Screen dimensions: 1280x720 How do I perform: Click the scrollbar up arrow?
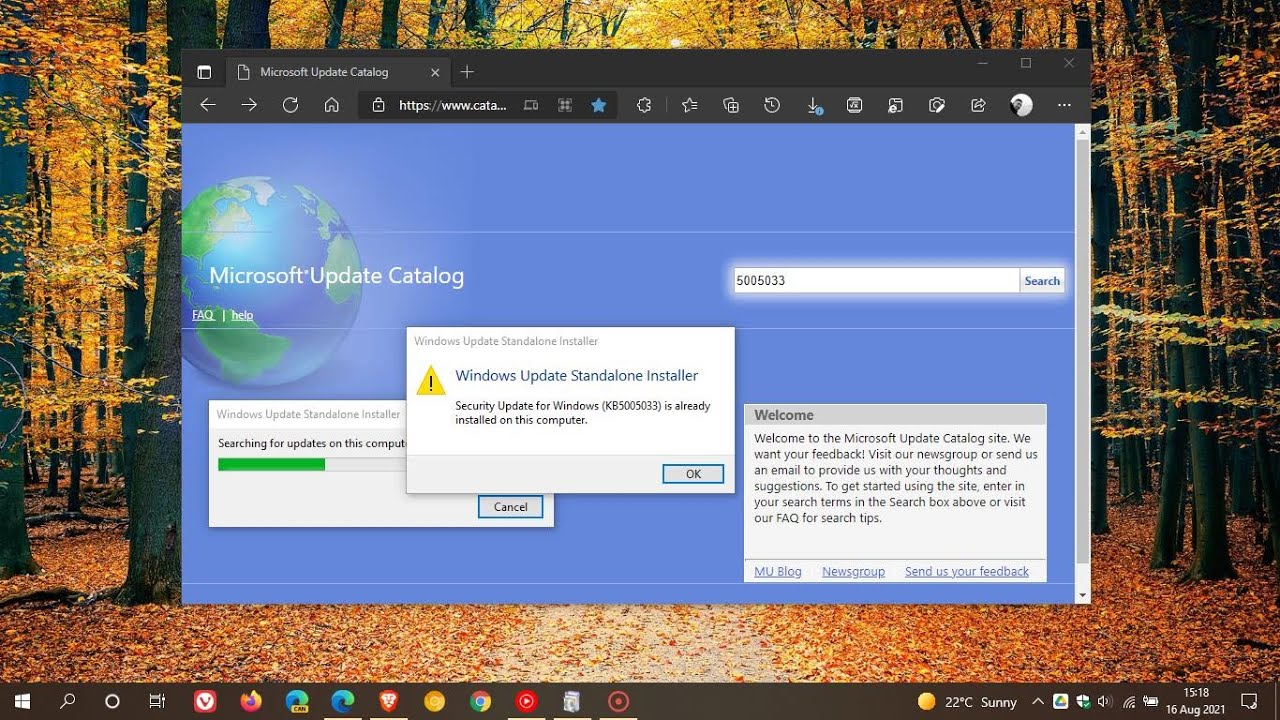(1082, 131)
